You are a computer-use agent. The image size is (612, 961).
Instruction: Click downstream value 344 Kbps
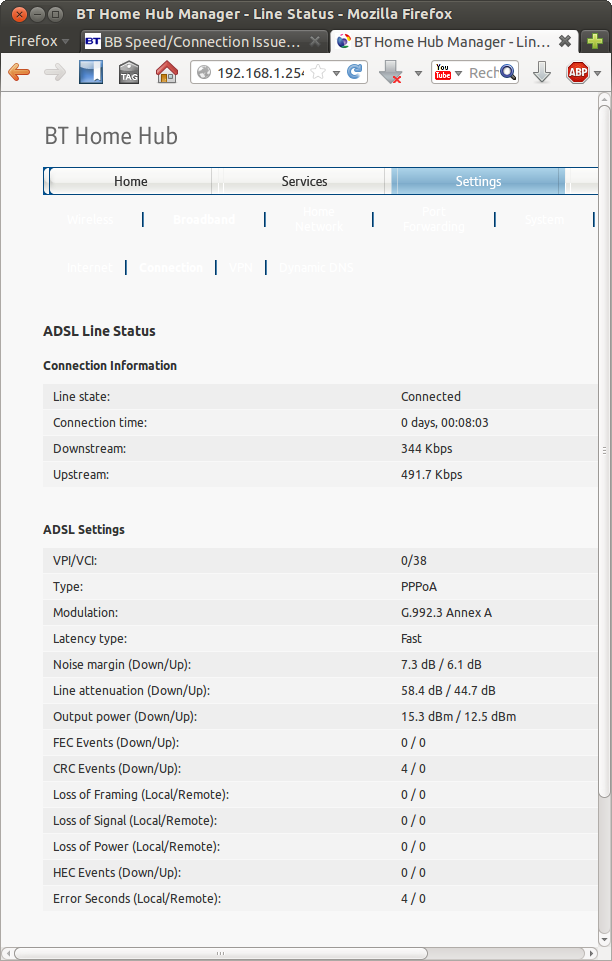pyautogui.click(x=426, y=449)
